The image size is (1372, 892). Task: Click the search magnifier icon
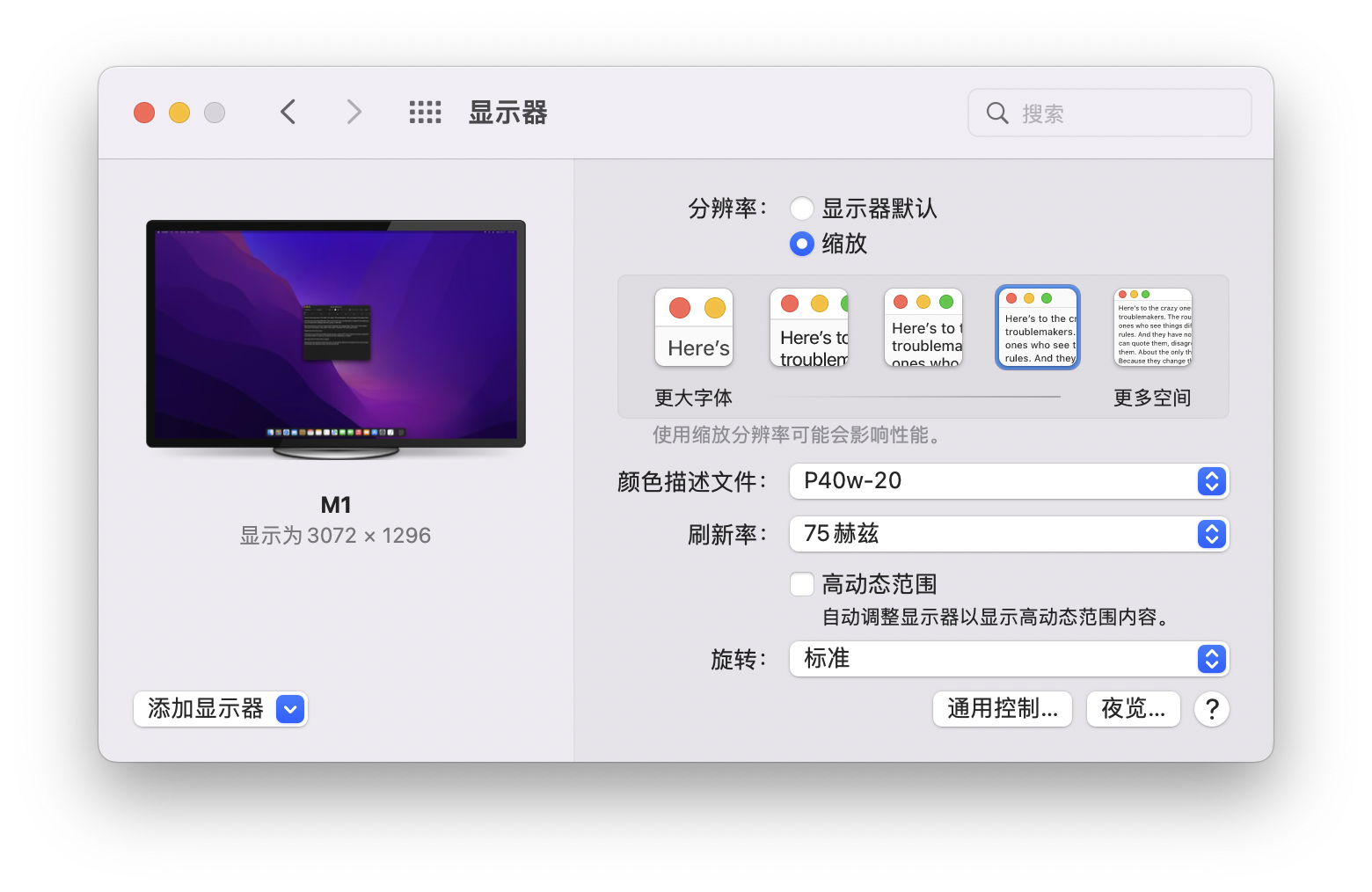(x=997, y=113)
